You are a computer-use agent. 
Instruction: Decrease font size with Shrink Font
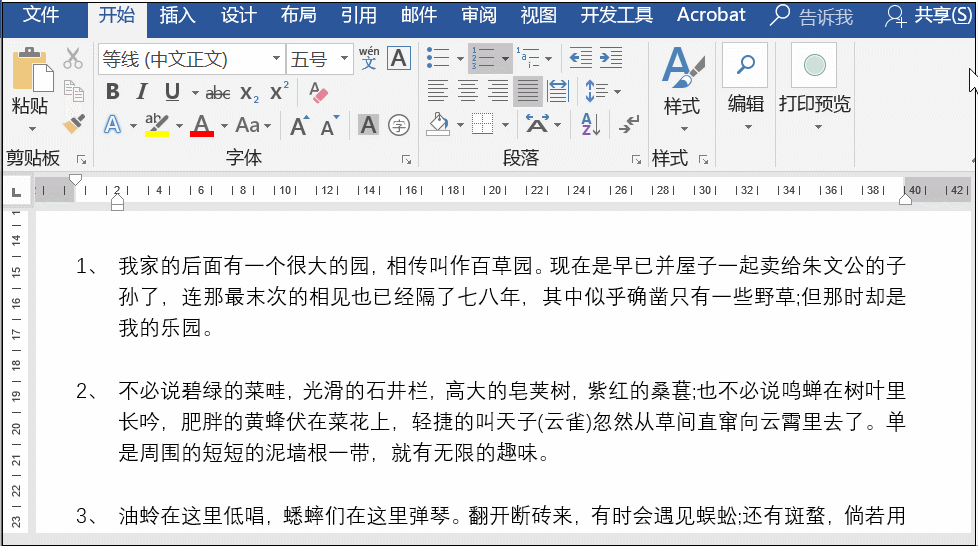tap(329, 125)
